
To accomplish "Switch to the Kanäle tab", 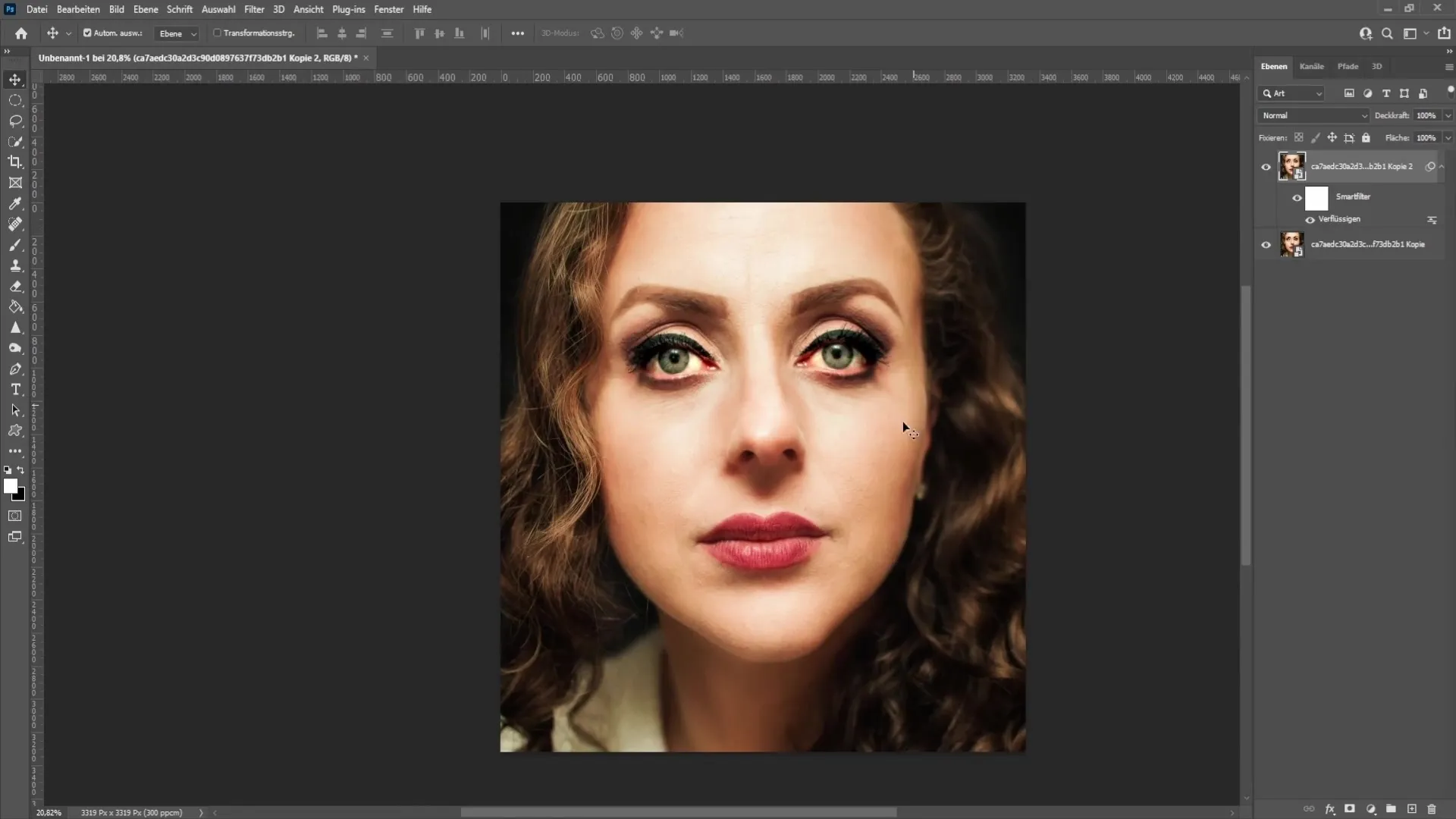I will coord(1312,66).
